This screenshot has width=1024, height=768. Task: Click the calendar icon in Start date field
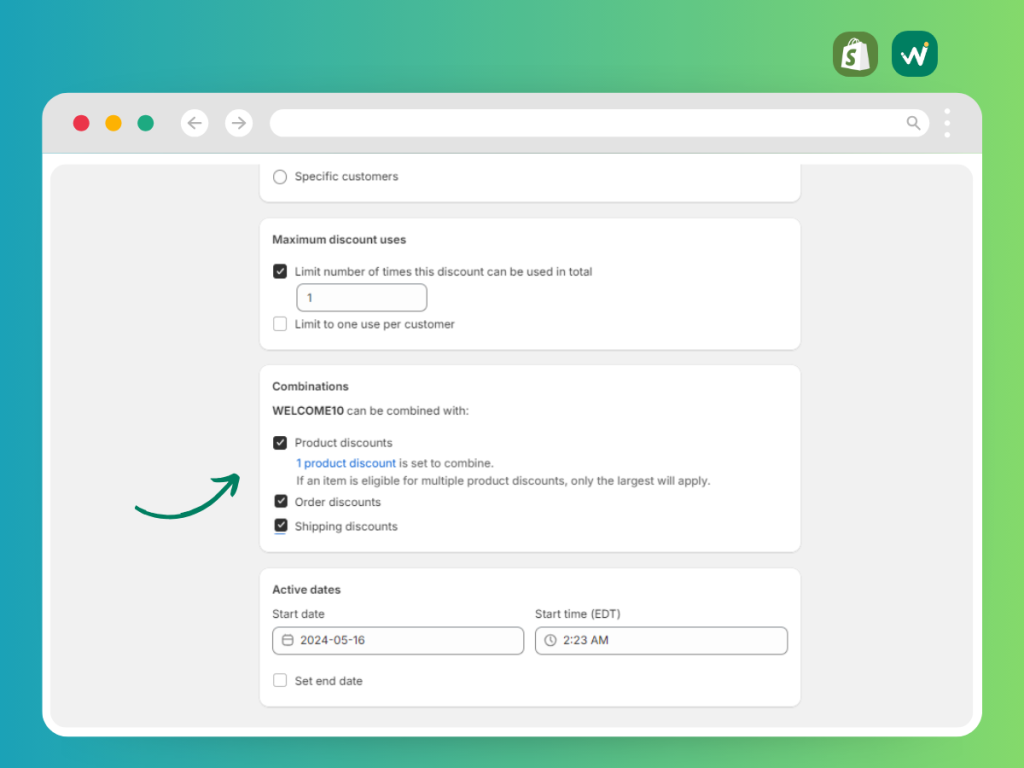tap(287, 640)
